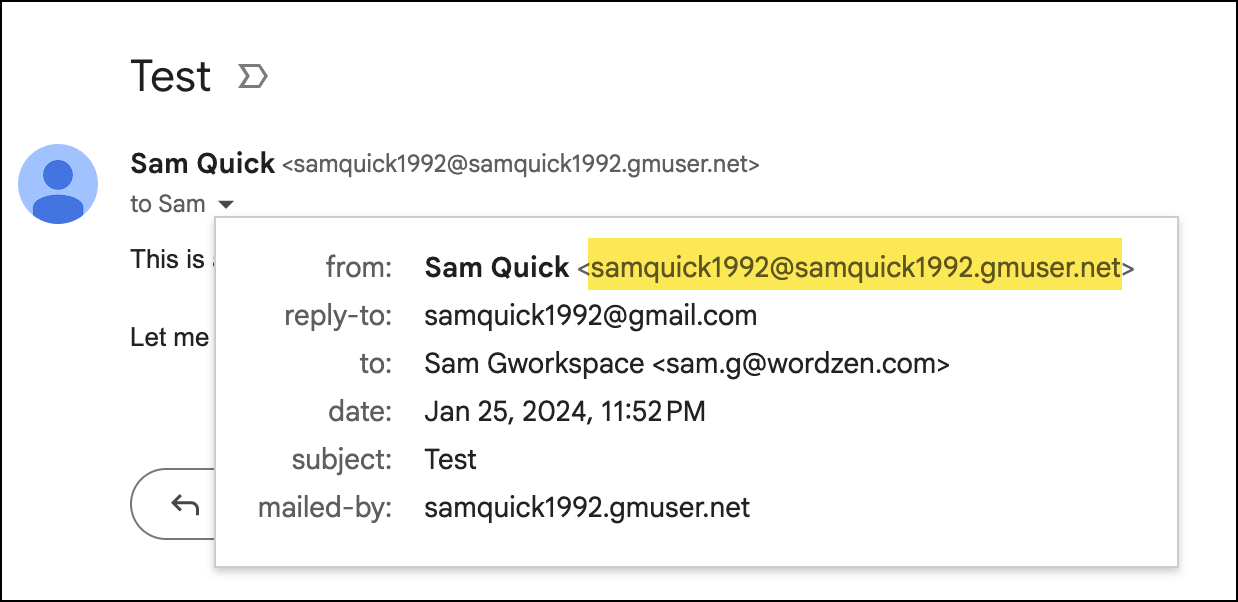Click the "to Sam" recipient summary text
Image resolution: width=1238 pixels, height=602 pixels.
(167, 204)
